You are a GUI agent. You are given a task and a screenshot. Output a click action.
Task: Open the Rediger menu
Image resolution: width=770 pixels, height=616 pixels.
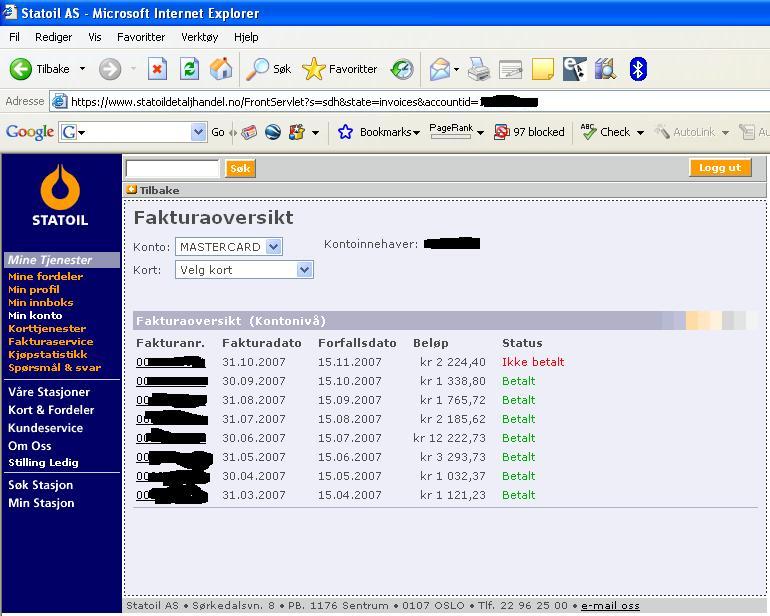(54, 37)
